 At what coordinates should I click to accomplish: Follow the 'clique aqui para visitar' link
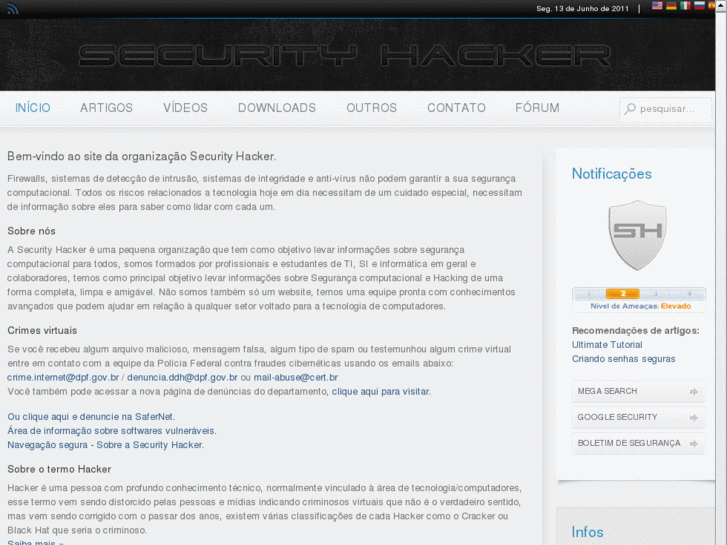click(380, 391)
